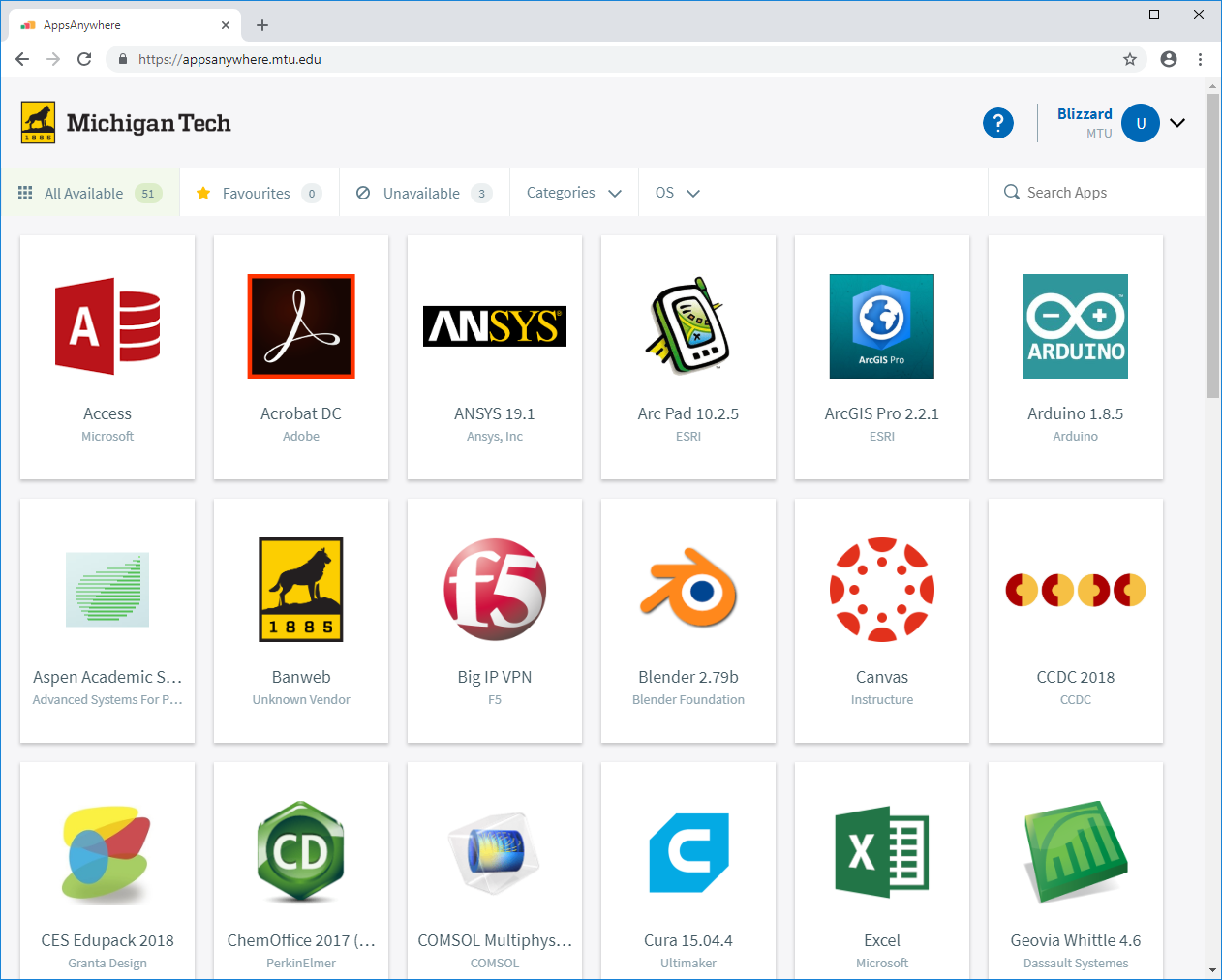Viewport: 1222px width, 980px height.
Task: Click the Advanced Systems vendor label
Action: click(107, 699)
